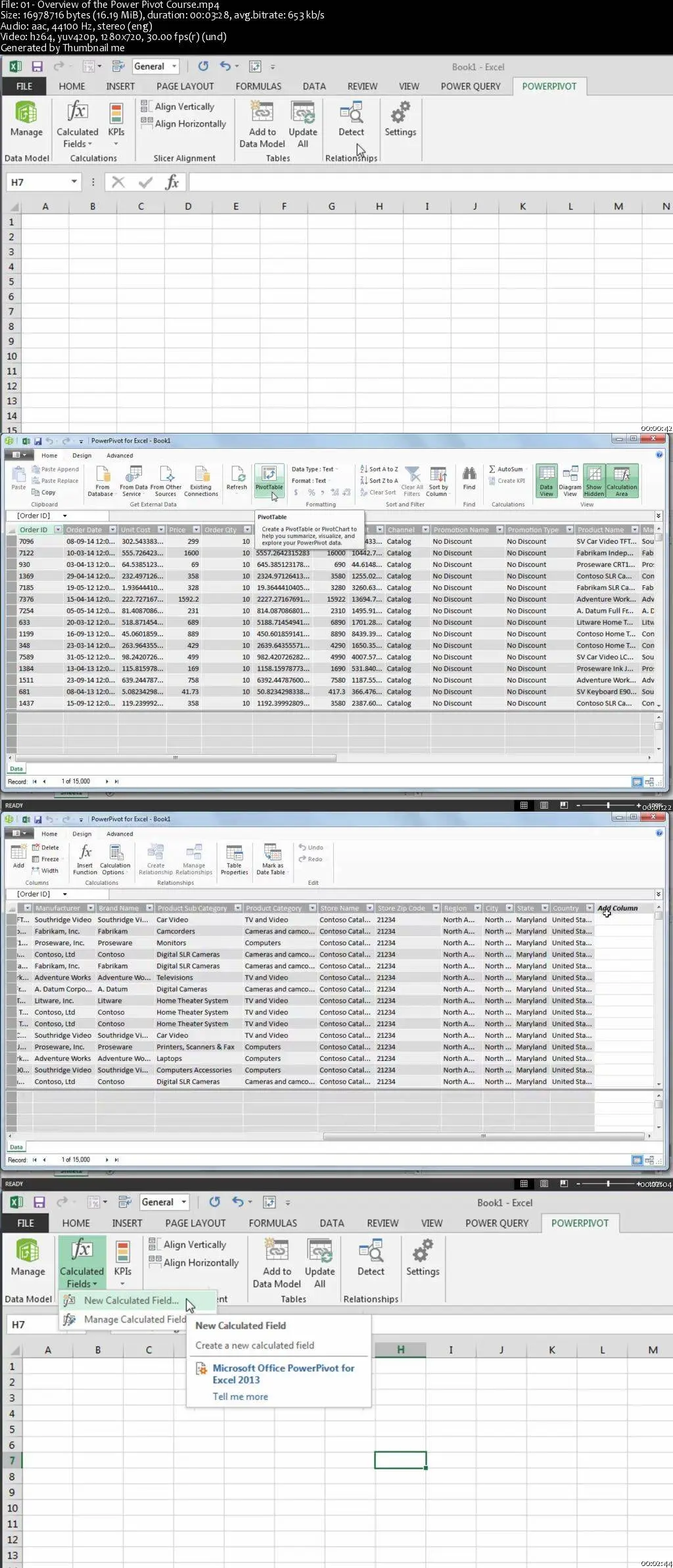Click Copy in the PowerPivot Clipboard group
673x1568 pixels.
(x=44, y=492)
